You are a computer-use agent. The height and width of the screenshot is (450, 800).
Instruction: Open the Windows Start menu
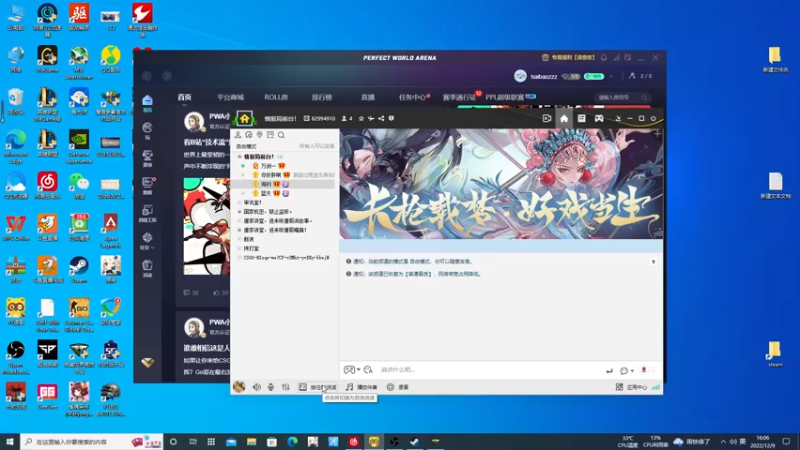tap(10, 441)
